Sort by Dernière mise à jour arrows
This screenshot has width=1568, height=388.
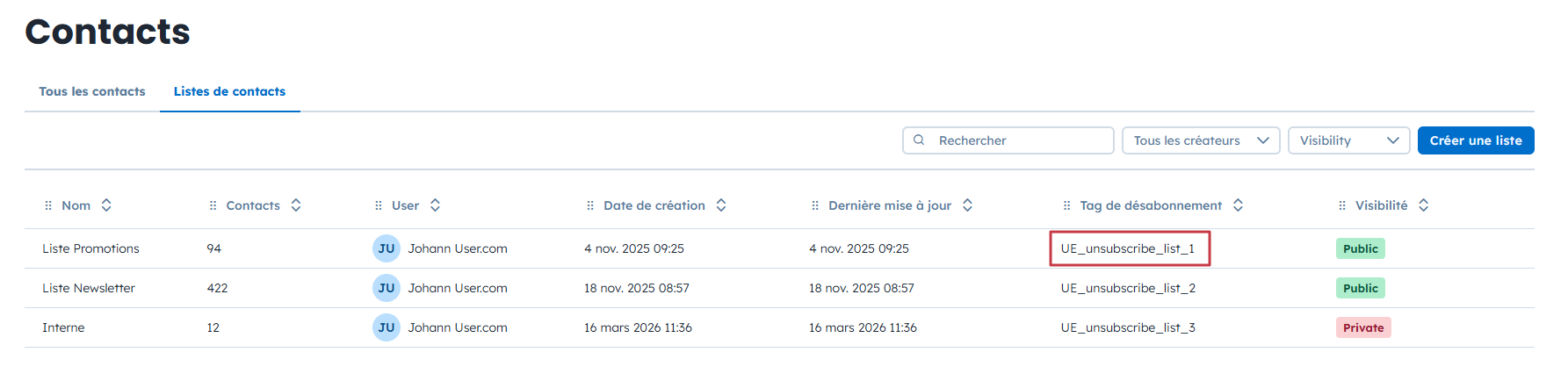[x=967, y=205]
